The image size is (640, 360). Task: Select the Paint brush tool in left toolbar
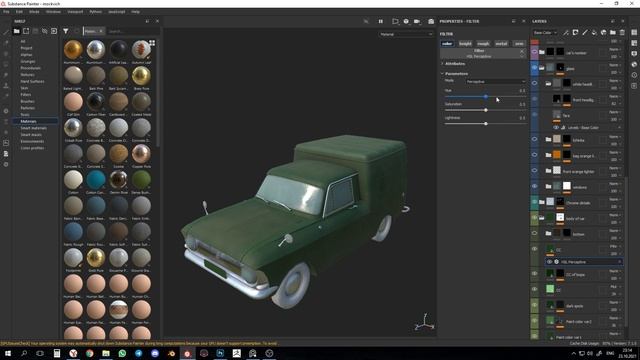point(6,32)
